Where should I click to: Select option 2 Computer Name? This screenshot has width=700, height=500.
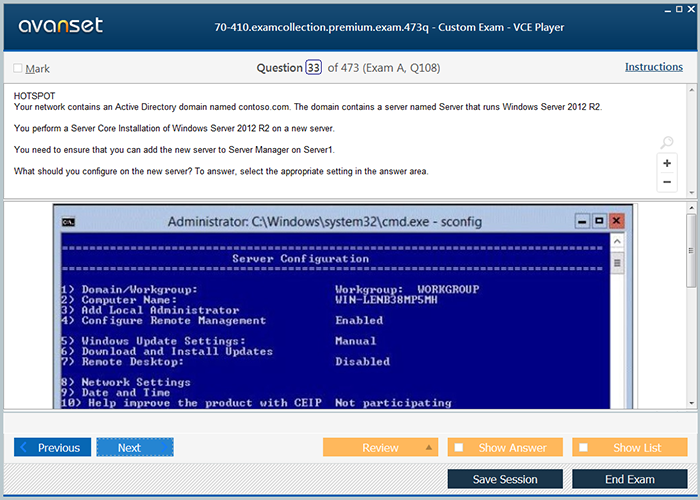[119, 300]
